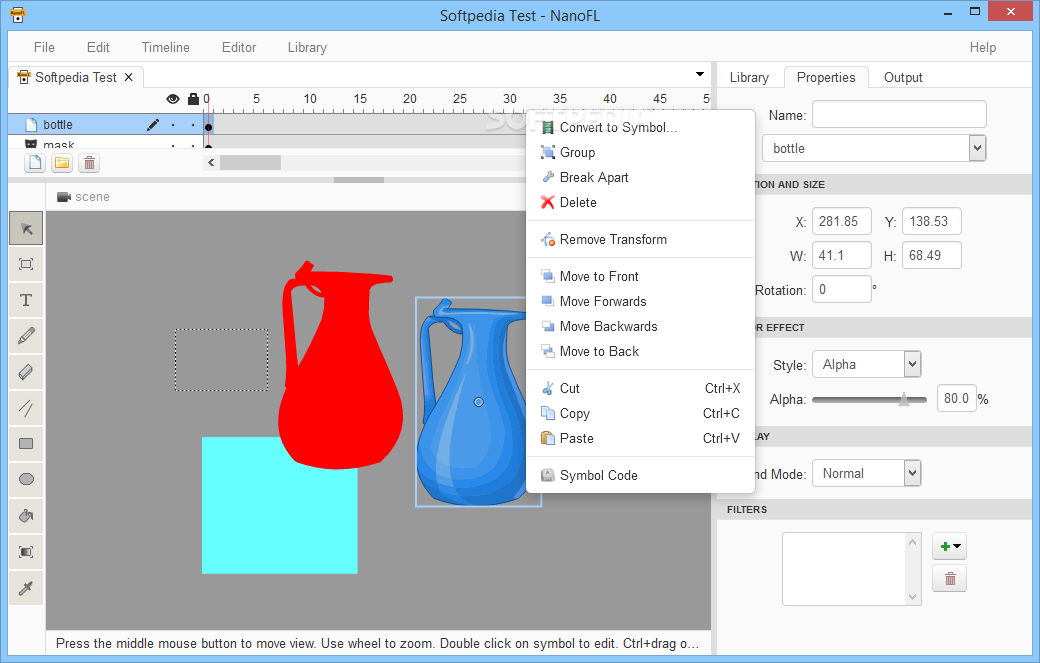
Task: Choose Group in the context menu
Action: 641,152
